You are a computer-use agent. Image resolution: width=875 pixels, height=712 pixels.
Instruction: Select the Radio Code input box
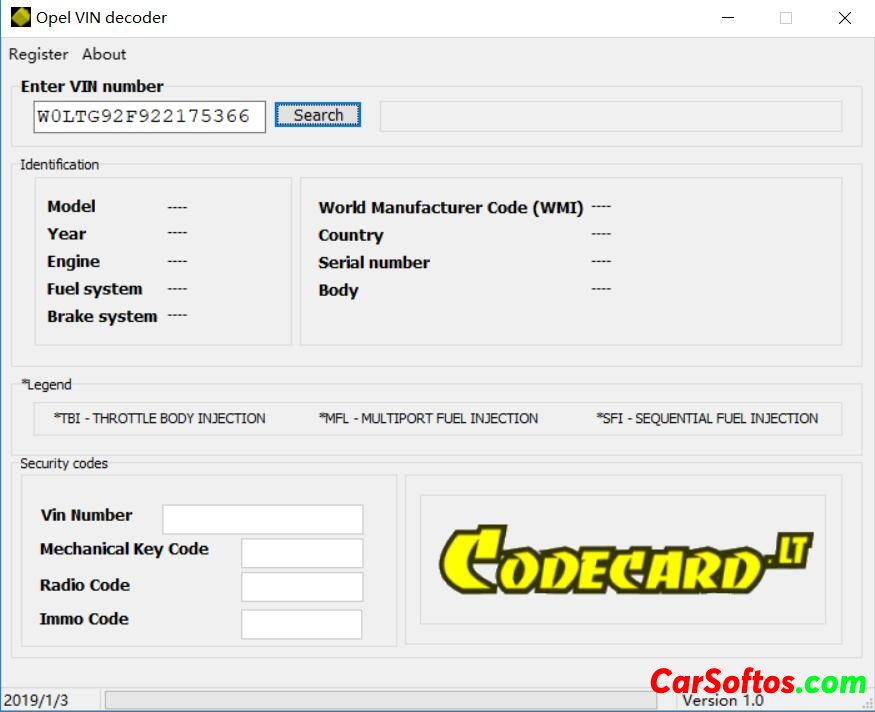301,587
